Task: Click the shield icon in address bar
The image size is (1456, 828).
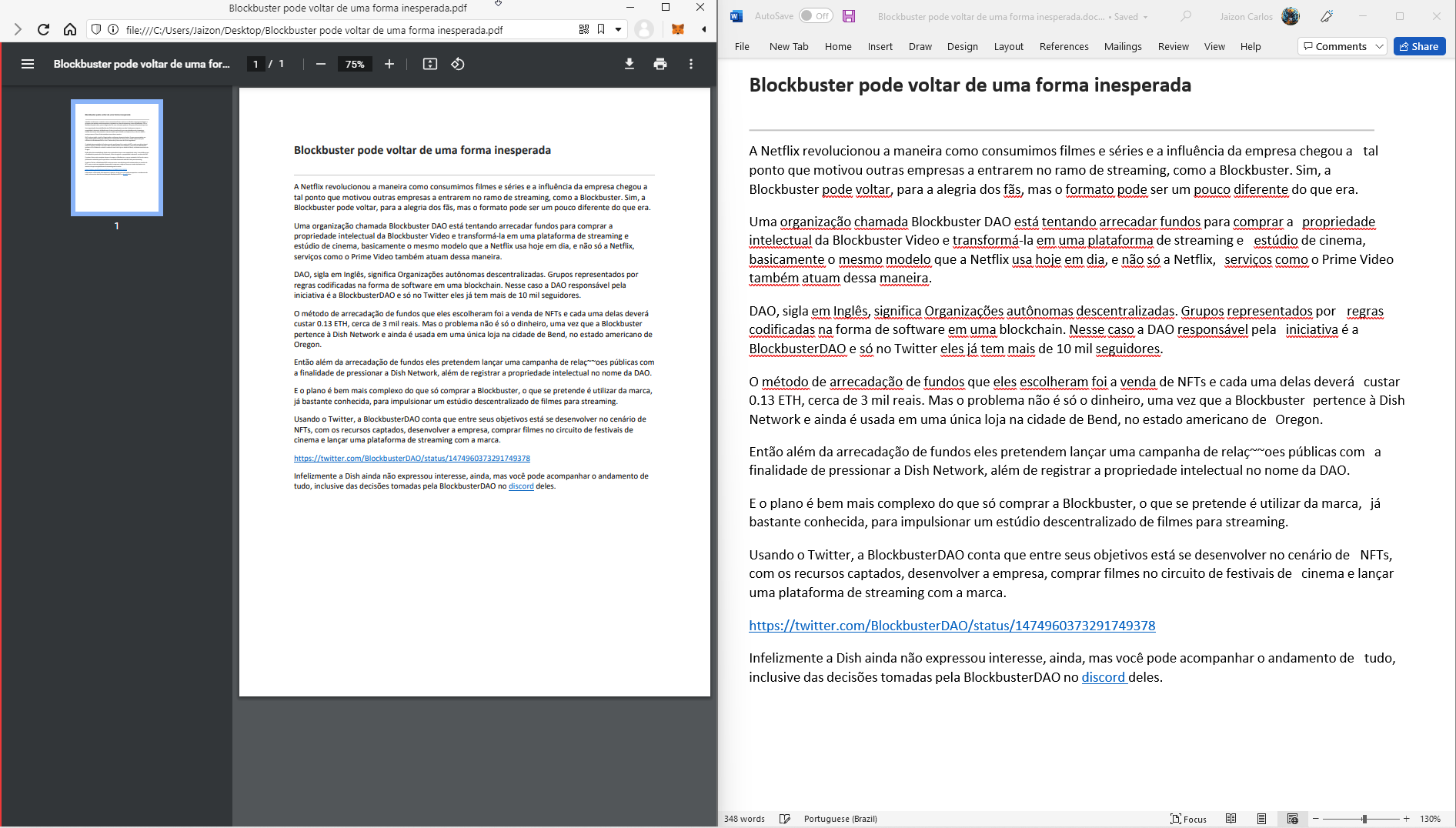Action: click(96, 29)
